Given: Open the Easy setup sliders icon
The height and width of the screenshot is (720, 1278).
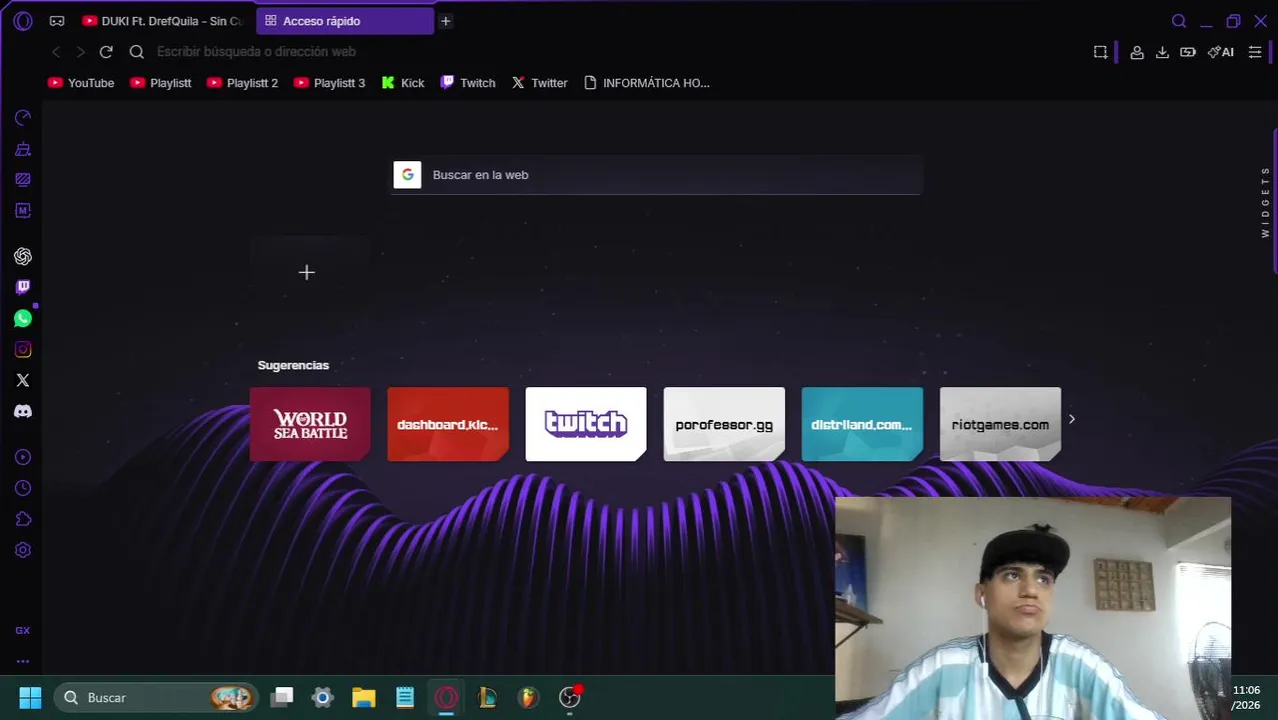Looking at the screenshot, I should pyautogui.click(x=1255, y=52).
